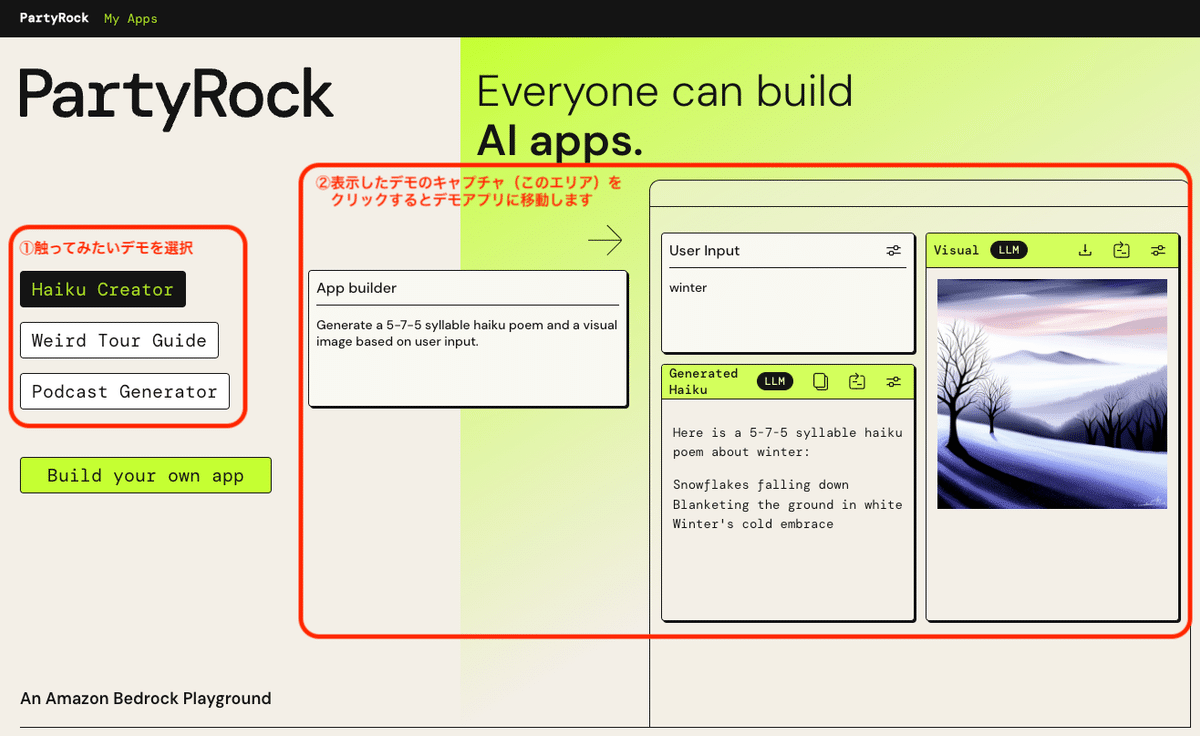Click 'An Amazon Bedrock Playground' footer text
The width and height of the screenshot is (1200, 736).
146,698
